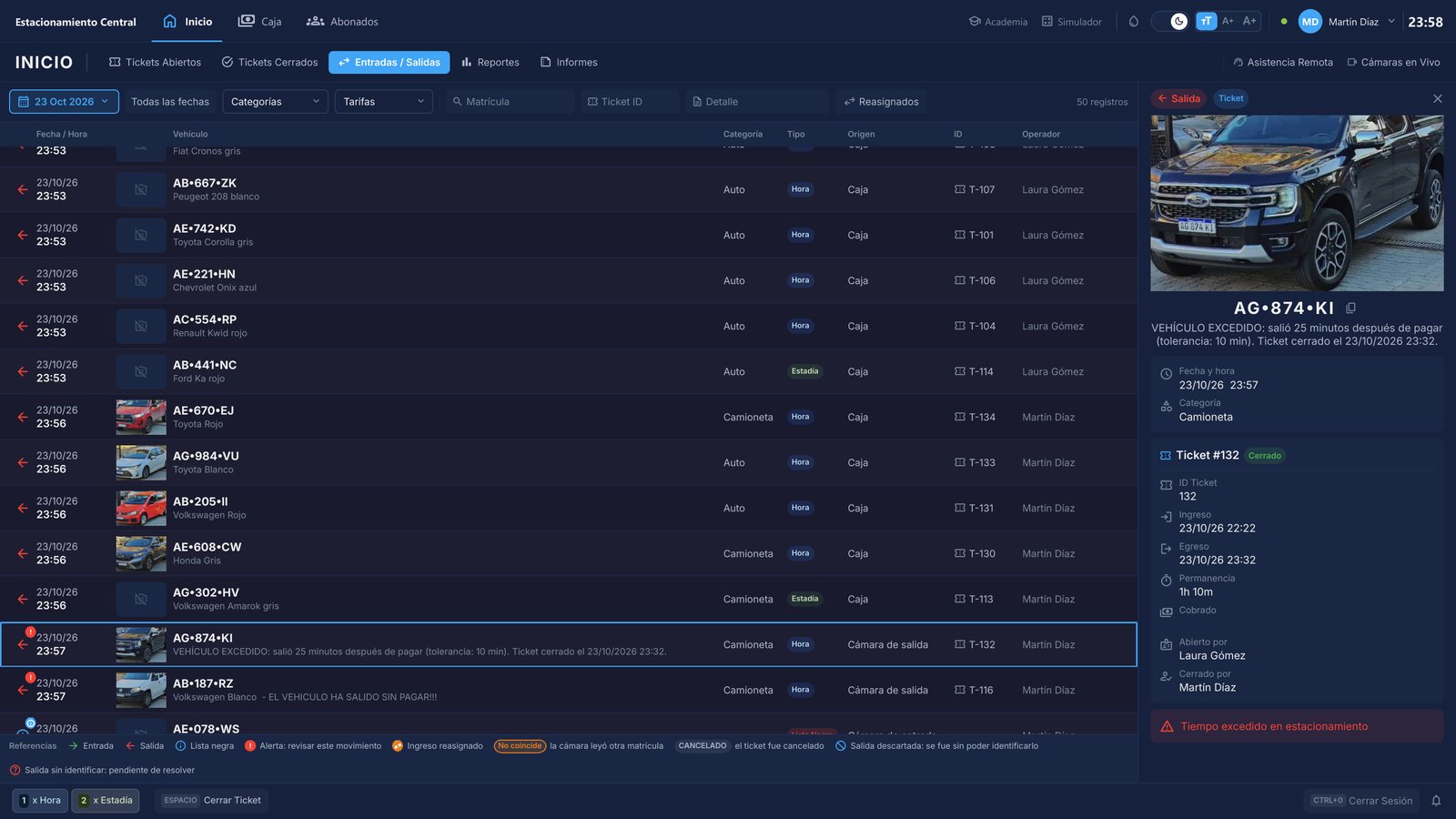1456x819 pixels.
Task: Click the Ticket ID filter field
Action: click(630, 101)
